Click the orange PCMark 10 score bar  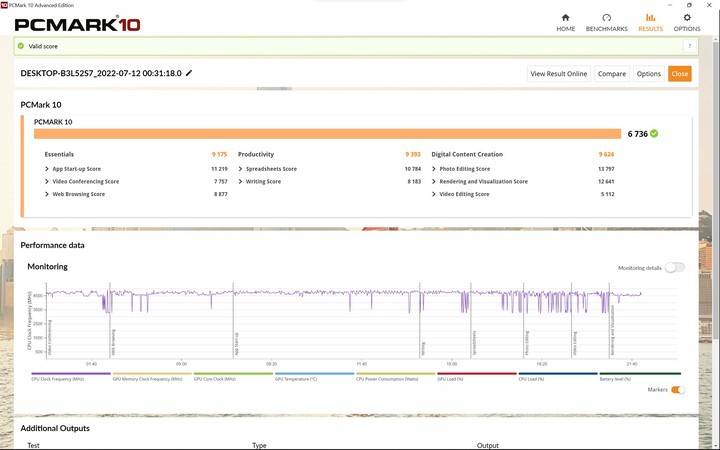[x=327, y=134]
